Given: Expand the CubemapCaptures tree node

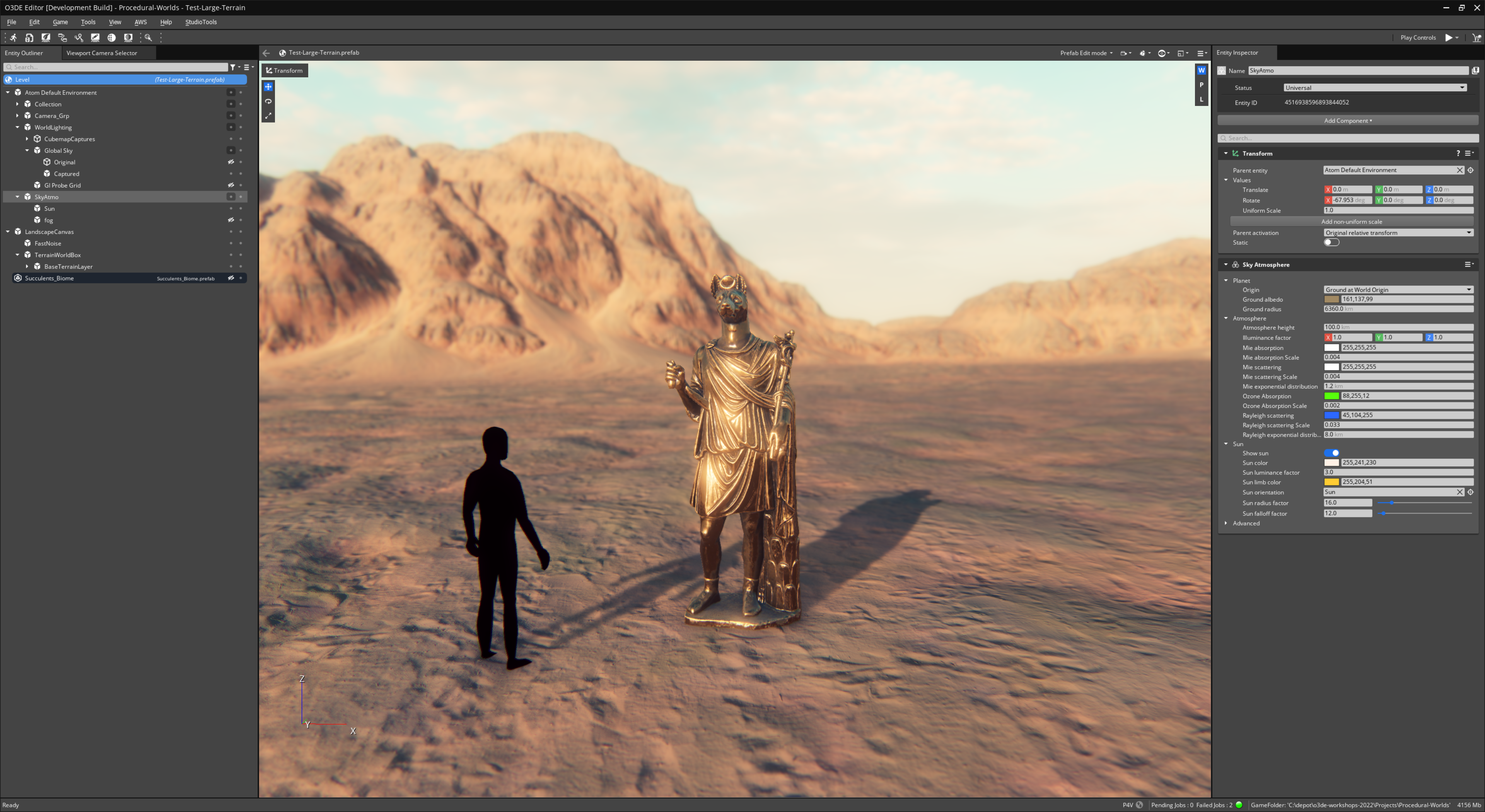Looking at the screenshot, I should (x=27, y=139).
